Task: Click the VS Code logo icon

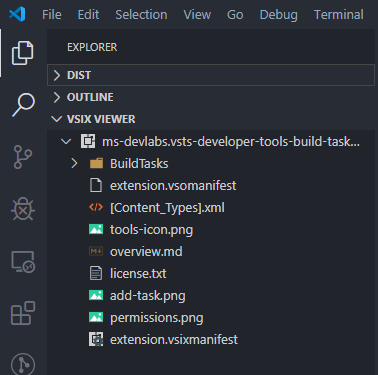Action: (17, 14)
